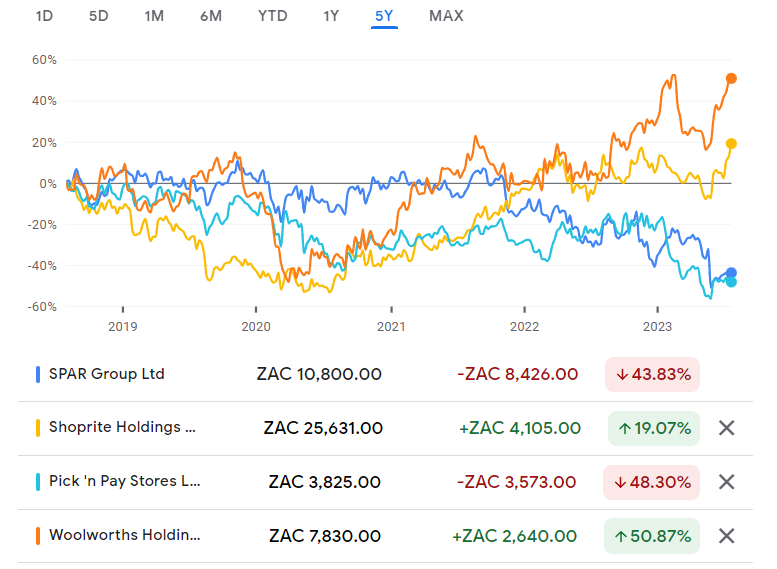Viewport: 777px width, 569px height.
Task: Click orange Woolworths endpoint on chart
Action: pyautogui.click(x=731, y=78)
